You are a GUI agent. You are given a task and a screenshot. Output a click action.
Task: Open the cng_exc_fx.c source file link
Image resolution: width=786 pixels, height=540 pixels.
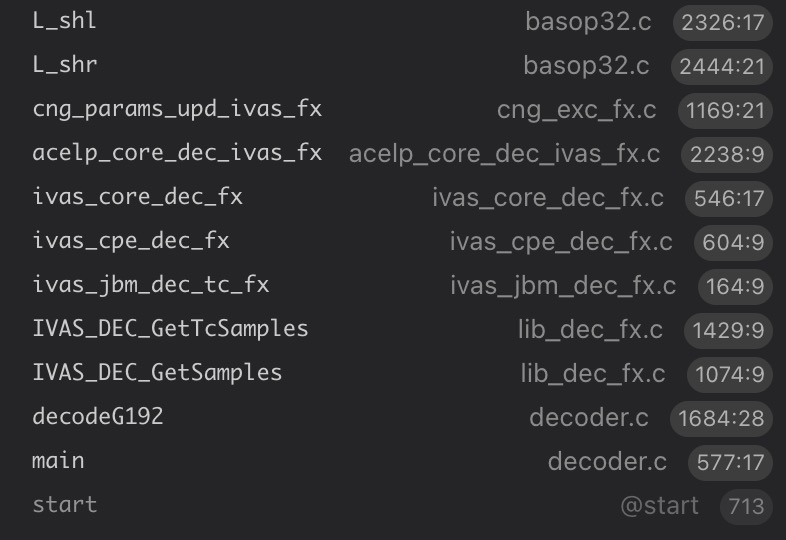(577, 110)
